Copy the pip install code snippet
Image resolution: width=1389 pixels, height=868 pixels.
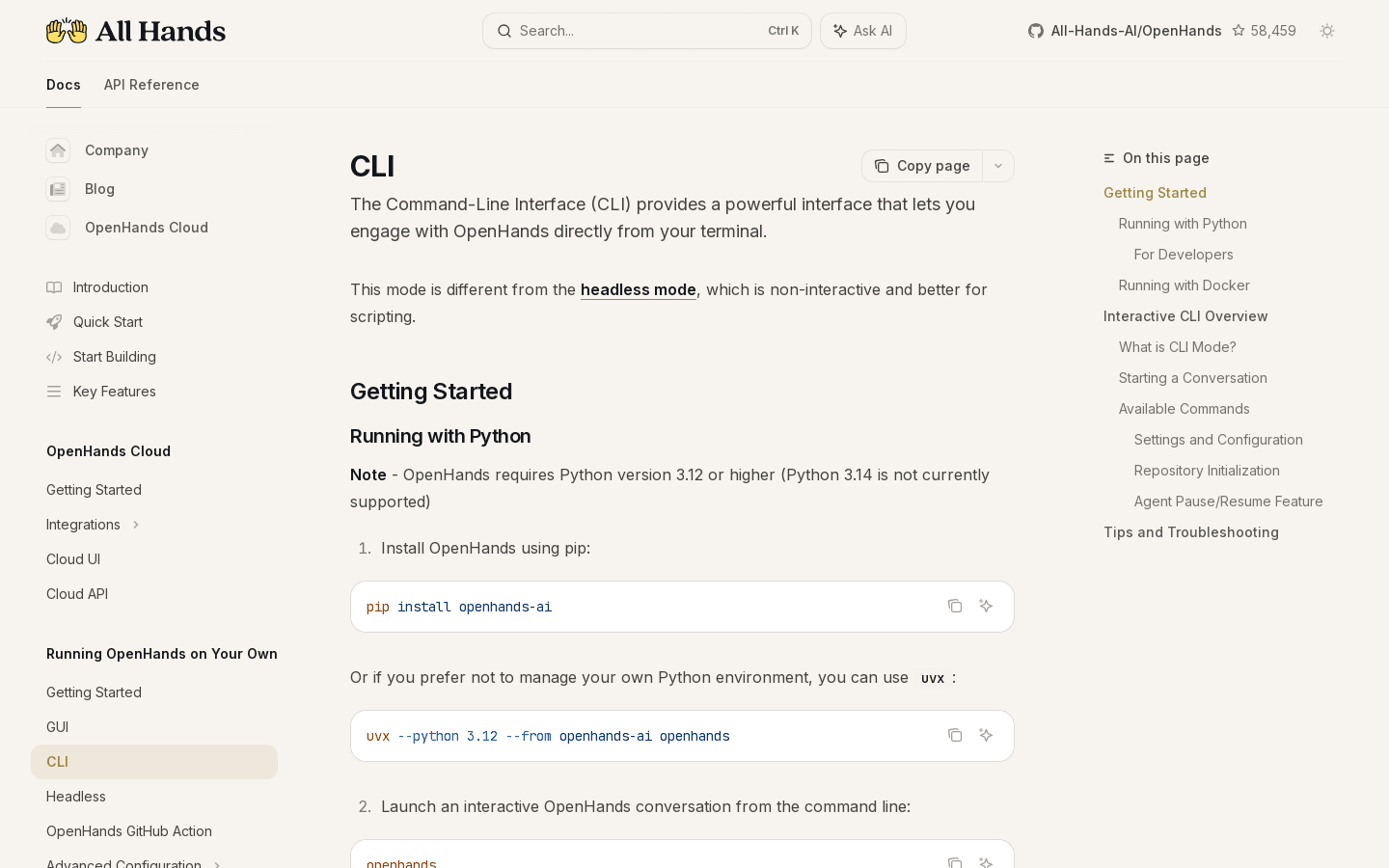click(x=955, y=606)
